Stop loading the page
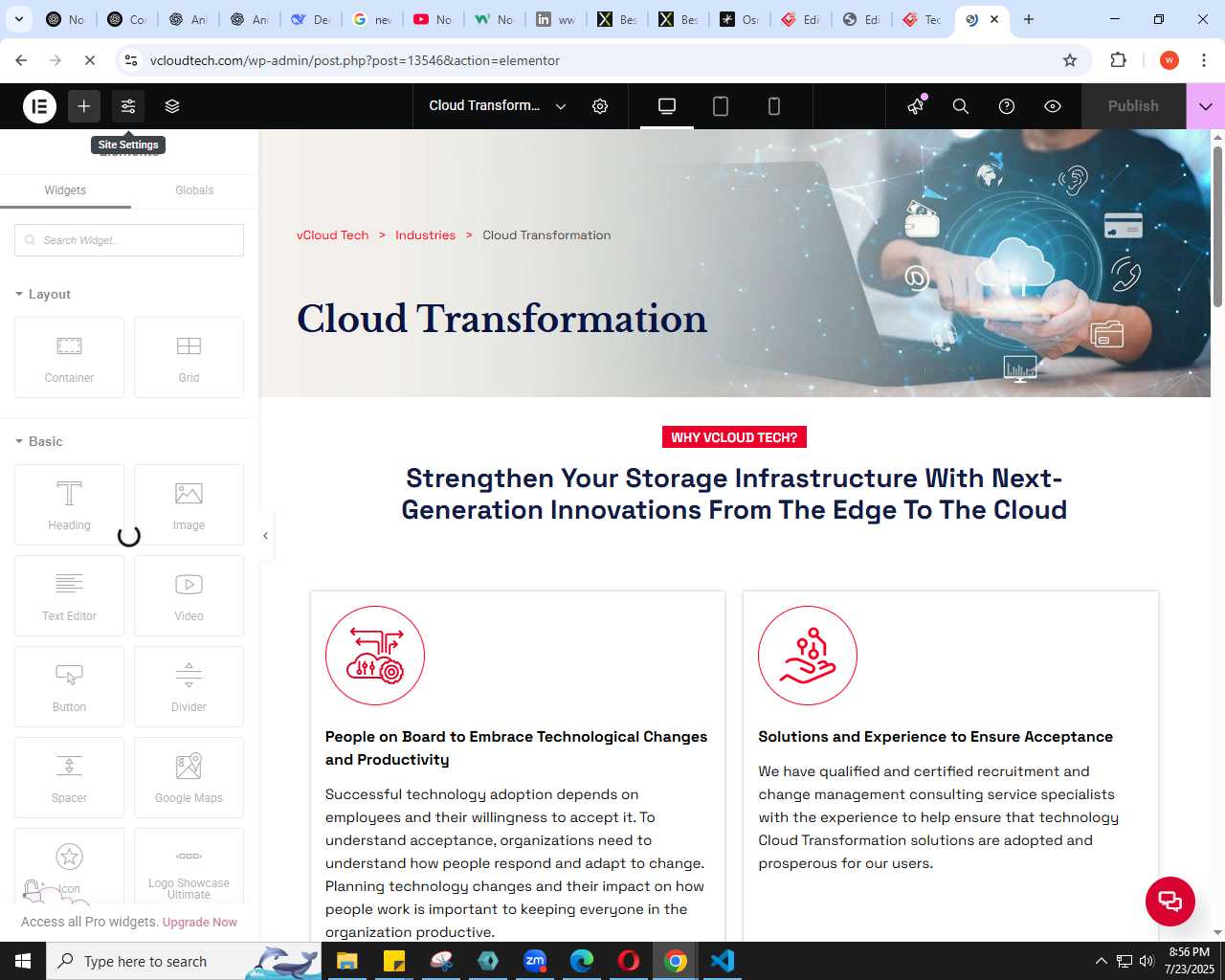The height and width of the screenshot is (980, 1225). point(90,60)
